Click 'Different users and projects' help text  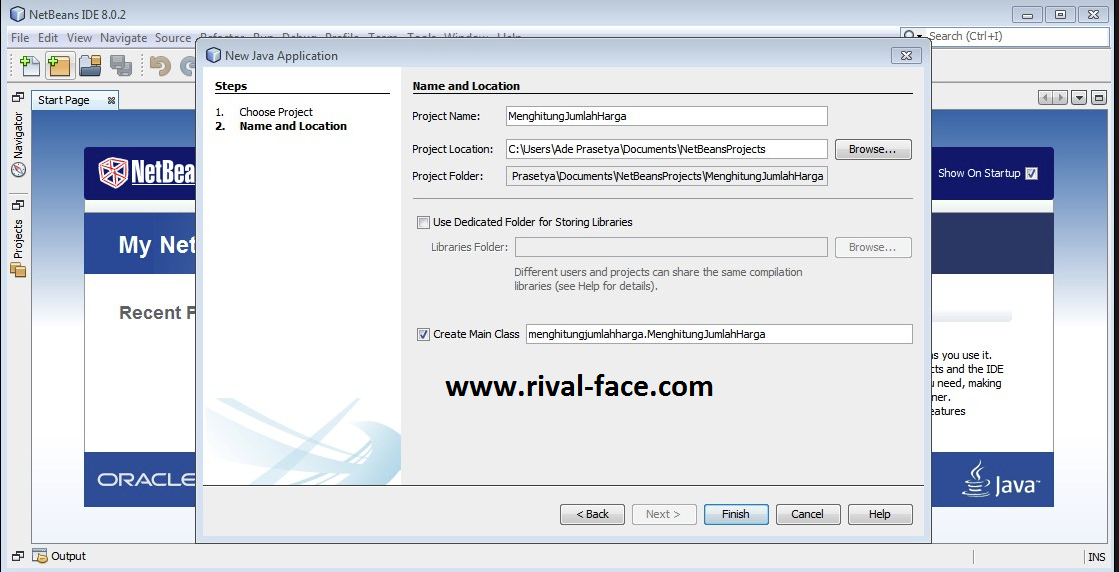coord(658,280)
